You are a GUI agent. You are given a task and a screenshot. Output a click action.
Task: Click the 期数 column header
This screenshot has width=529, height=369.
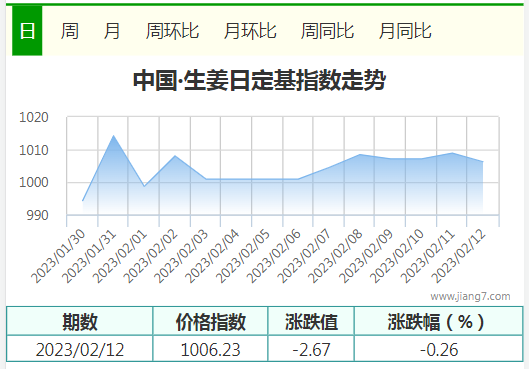coord(80,321)
